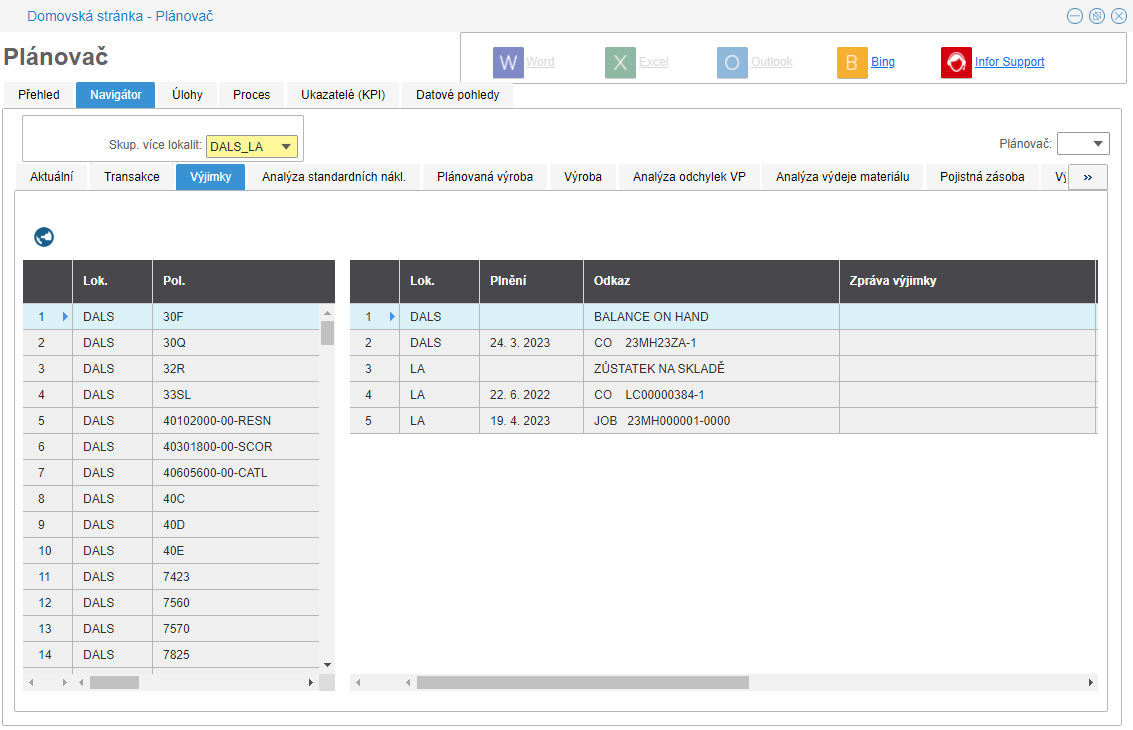Image resolution: width=1133 pixels, height=730 pixels.
Task: Click the Outlook link text
Action: [x=771, y=62]
